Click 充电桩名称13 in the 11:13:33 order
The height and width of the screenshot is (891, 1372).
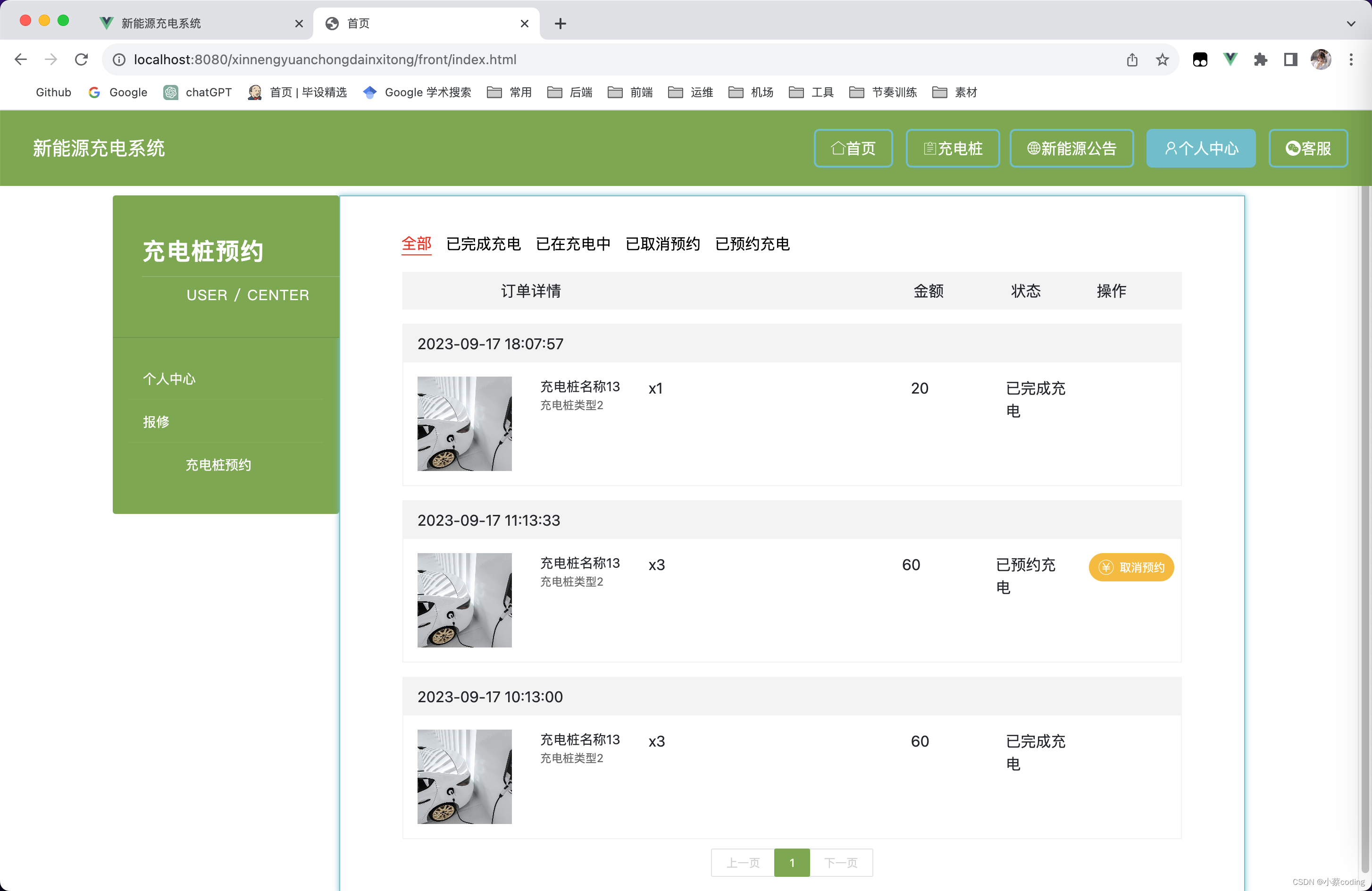click(x=580, y=563)
